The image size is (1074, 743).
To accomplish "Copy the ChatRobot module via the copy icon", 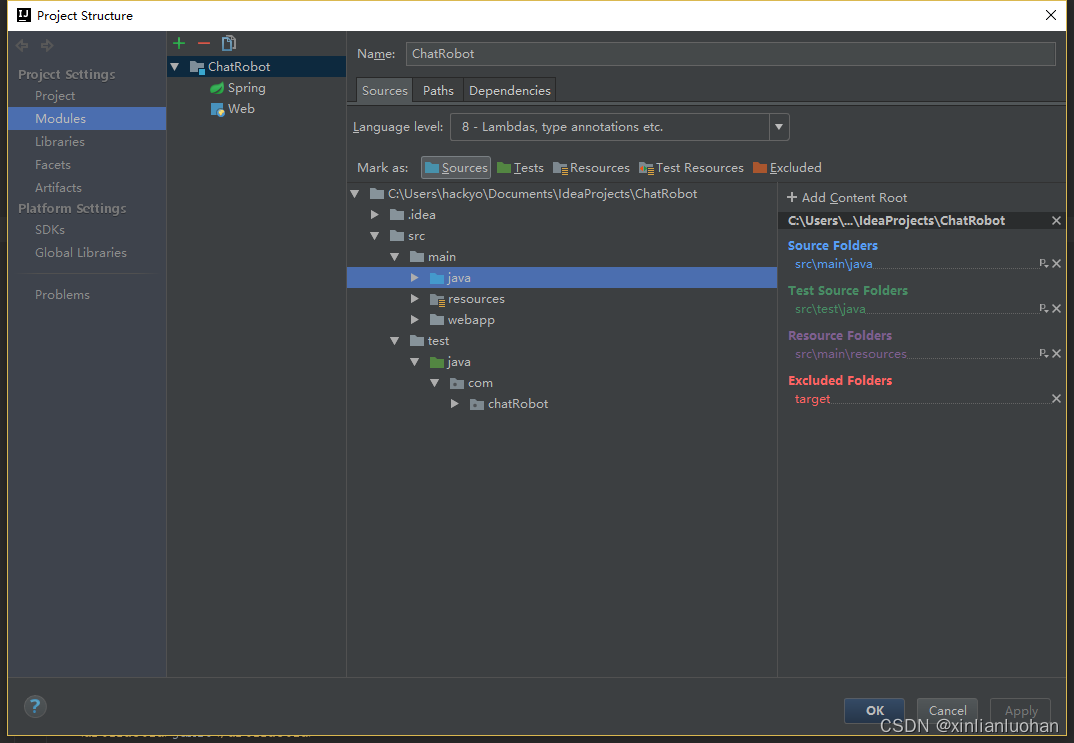I will 228,42.
